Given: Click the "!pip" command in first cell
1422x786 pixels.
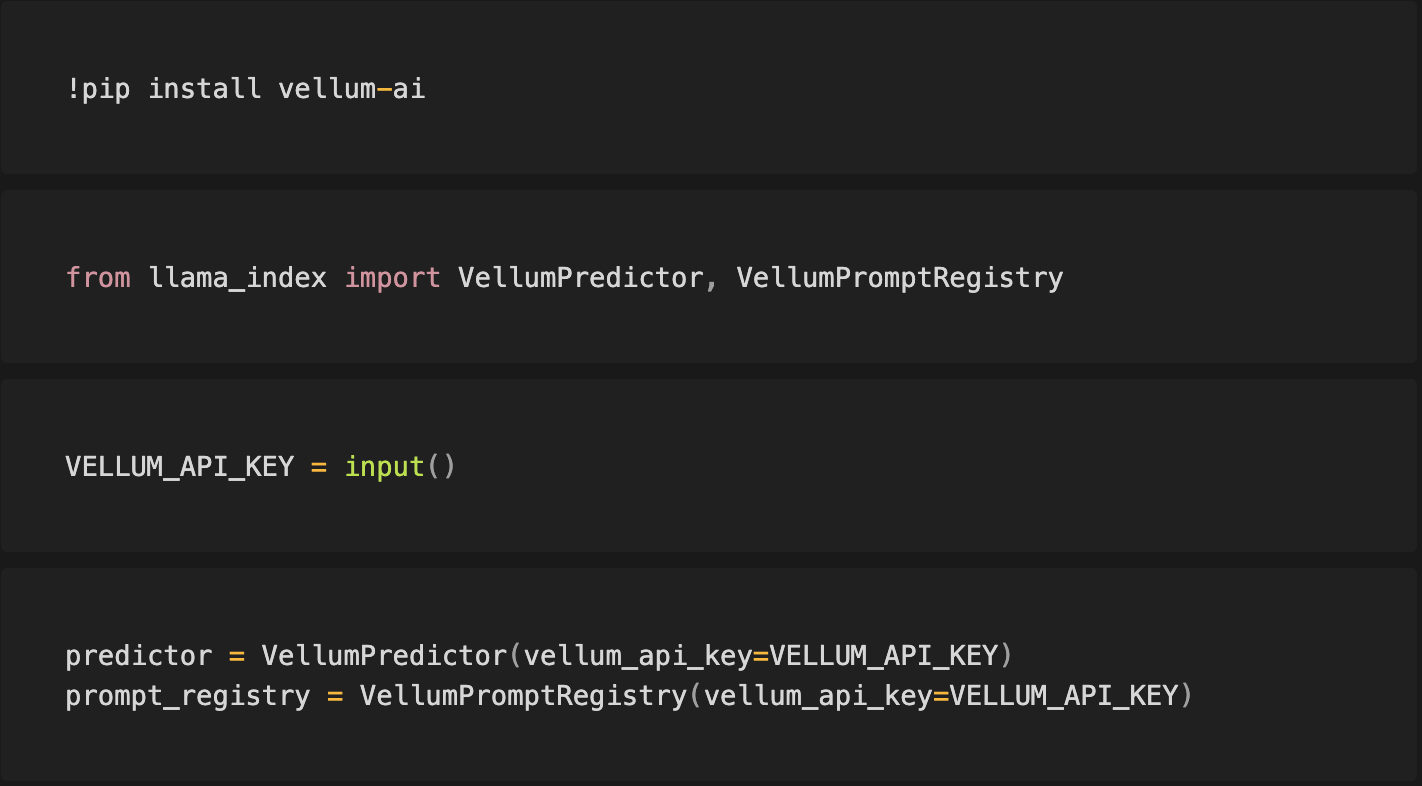Looking at the screenshot, I should pyautogui.click(x=98, y=89).
